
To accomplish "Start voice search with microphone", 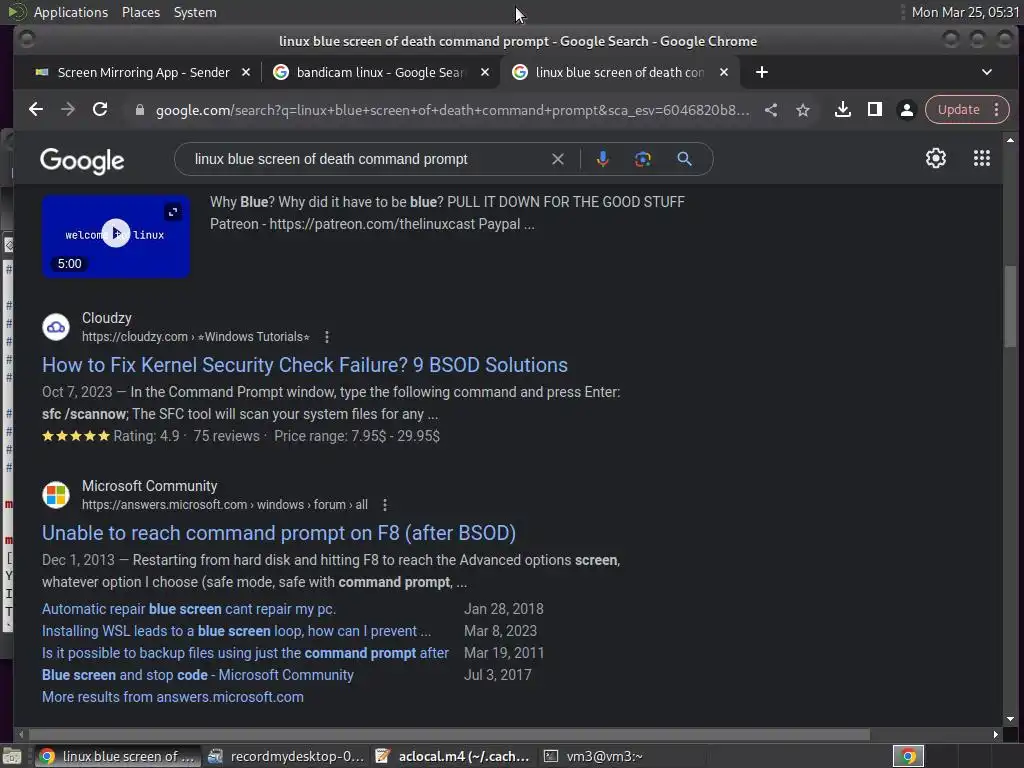I will (603, 159).
